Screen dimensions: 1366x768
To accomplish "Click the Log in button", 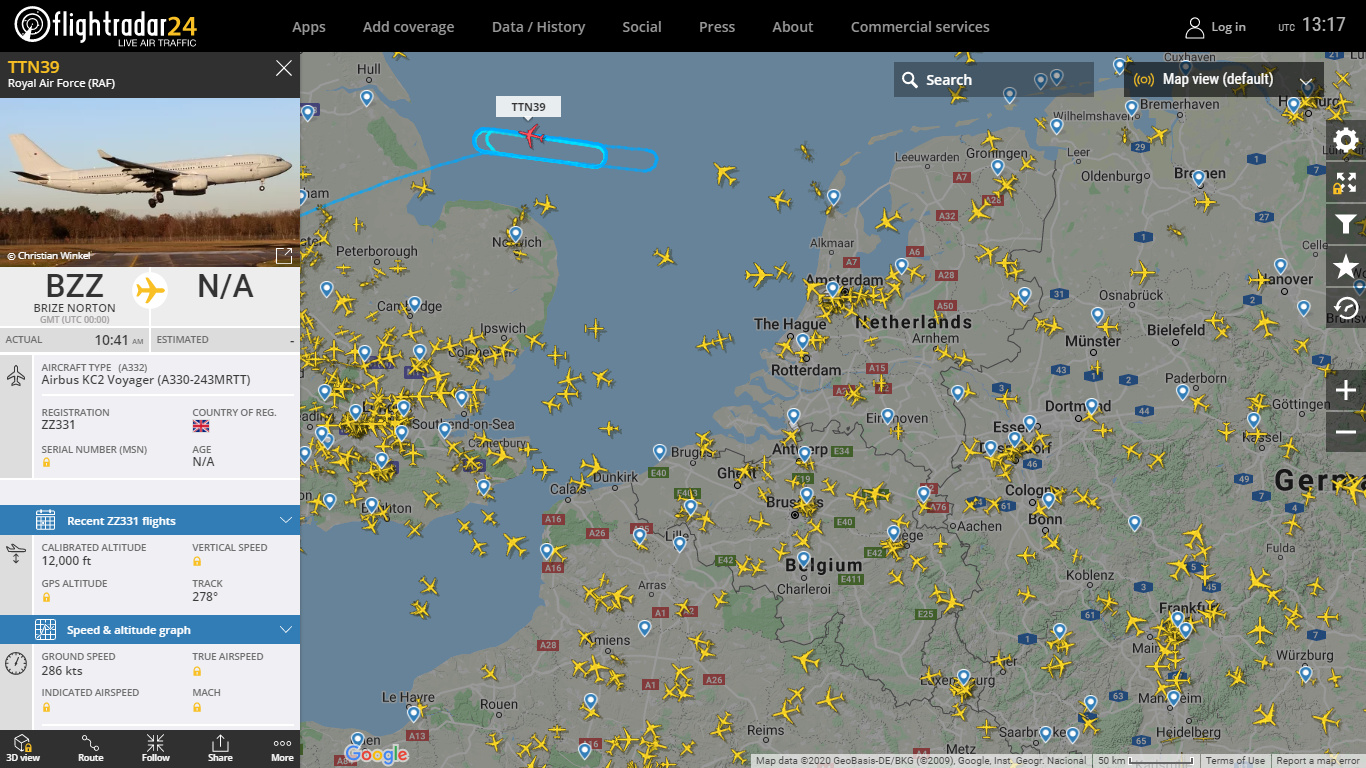I will (1216, 27).
